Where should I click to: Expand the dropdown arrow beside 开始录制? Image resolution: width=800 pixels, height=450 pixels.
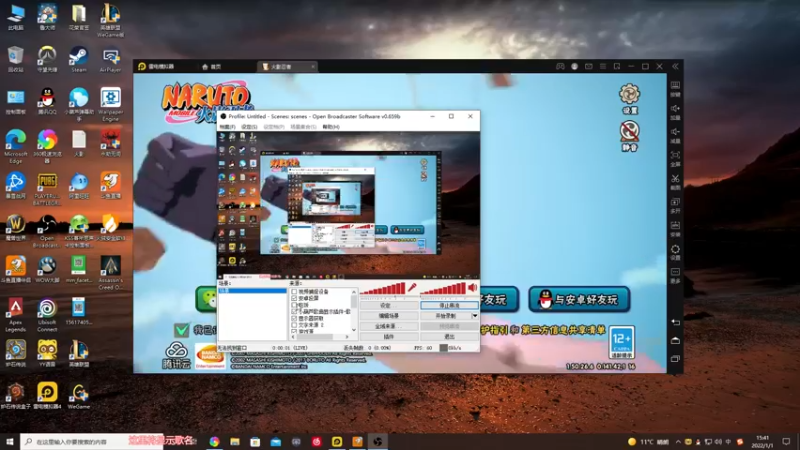[475, 316]
